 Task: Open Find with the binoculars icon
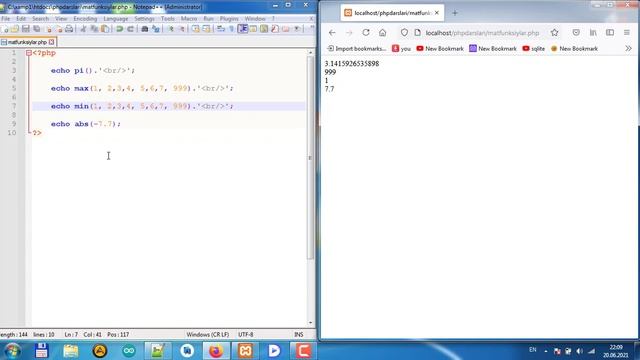pyautogui.click(x=144, y=29)
